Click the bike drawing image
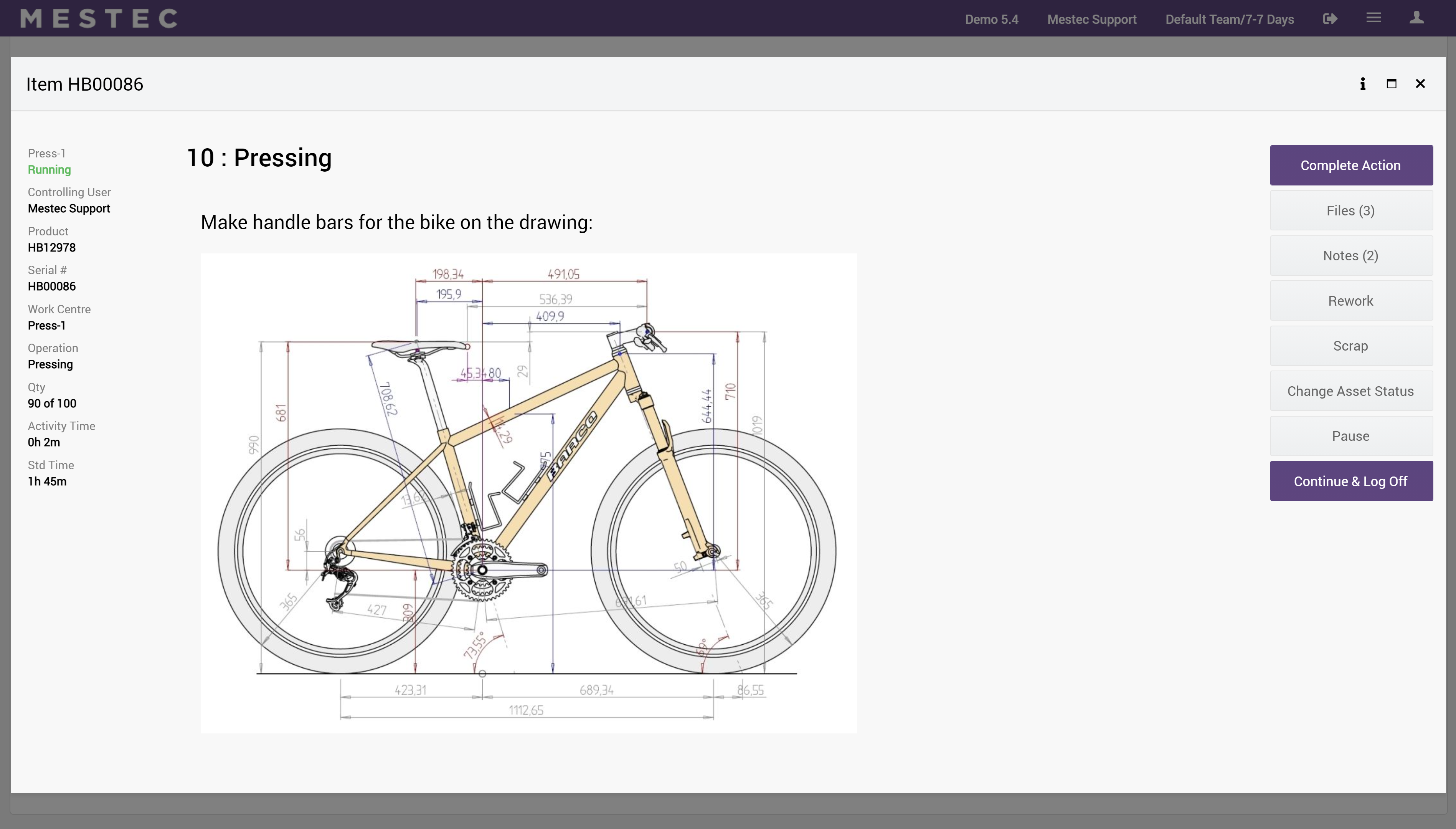The width and height of the screenshot is (1456, 829). (528, 493)
